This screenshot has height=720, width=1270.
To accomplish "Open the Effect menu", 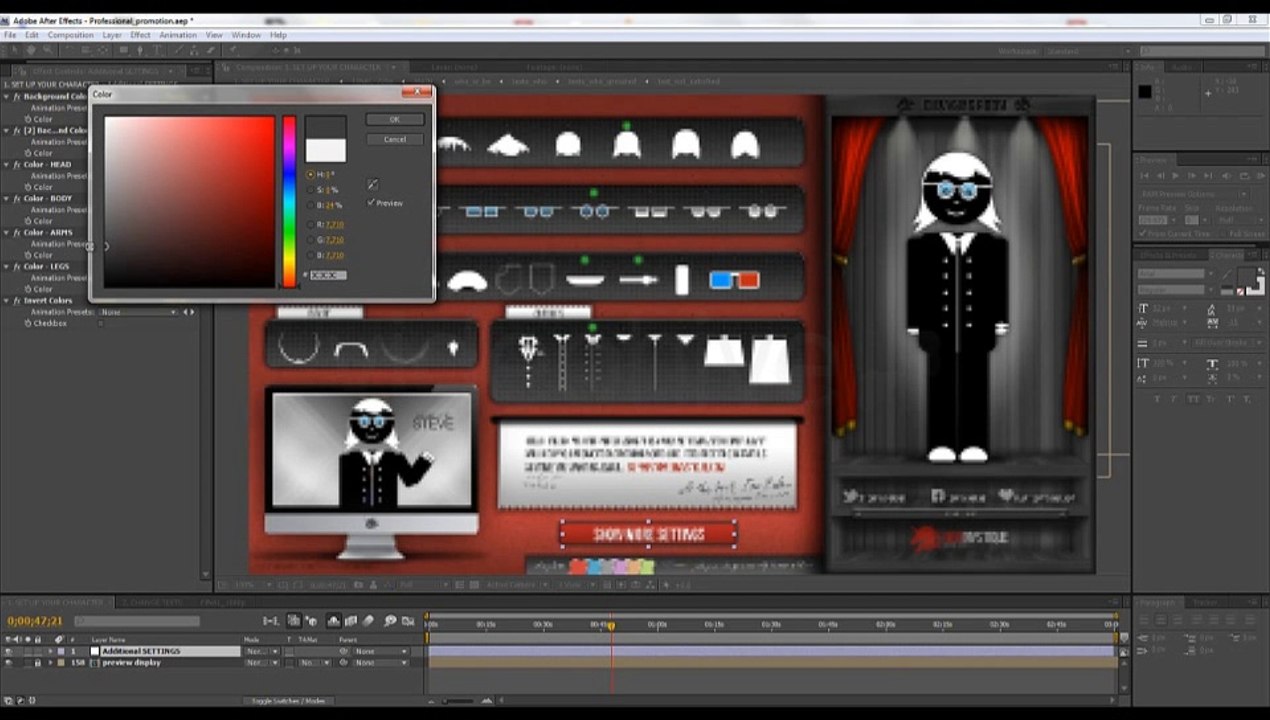I will [x=140, y=35].
